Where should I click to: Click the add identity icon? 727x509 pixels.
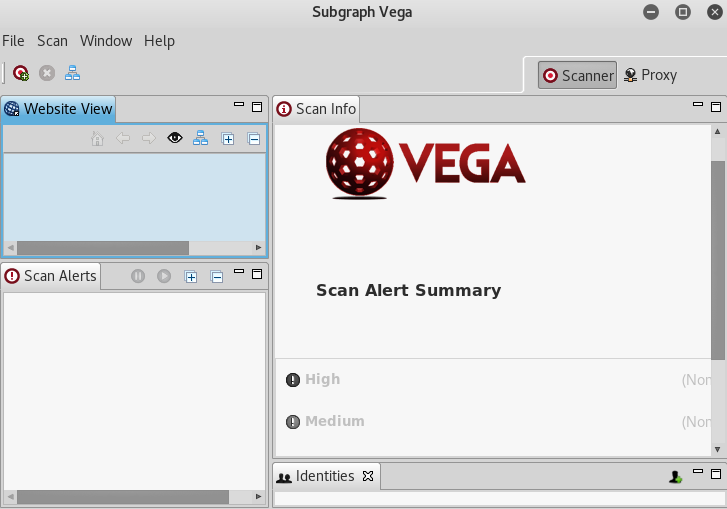(676, 477)
